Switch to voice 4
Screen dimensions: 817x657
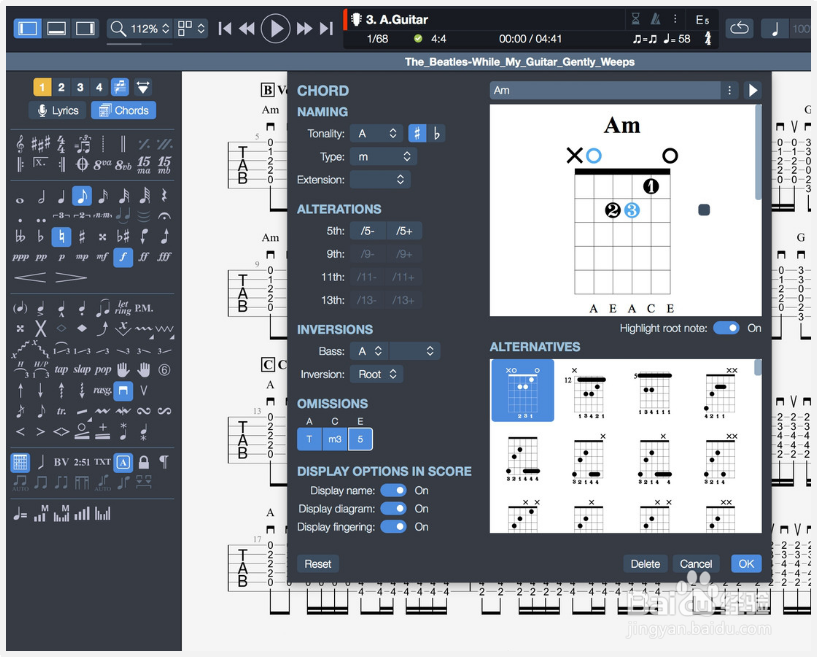pos(99,87)
